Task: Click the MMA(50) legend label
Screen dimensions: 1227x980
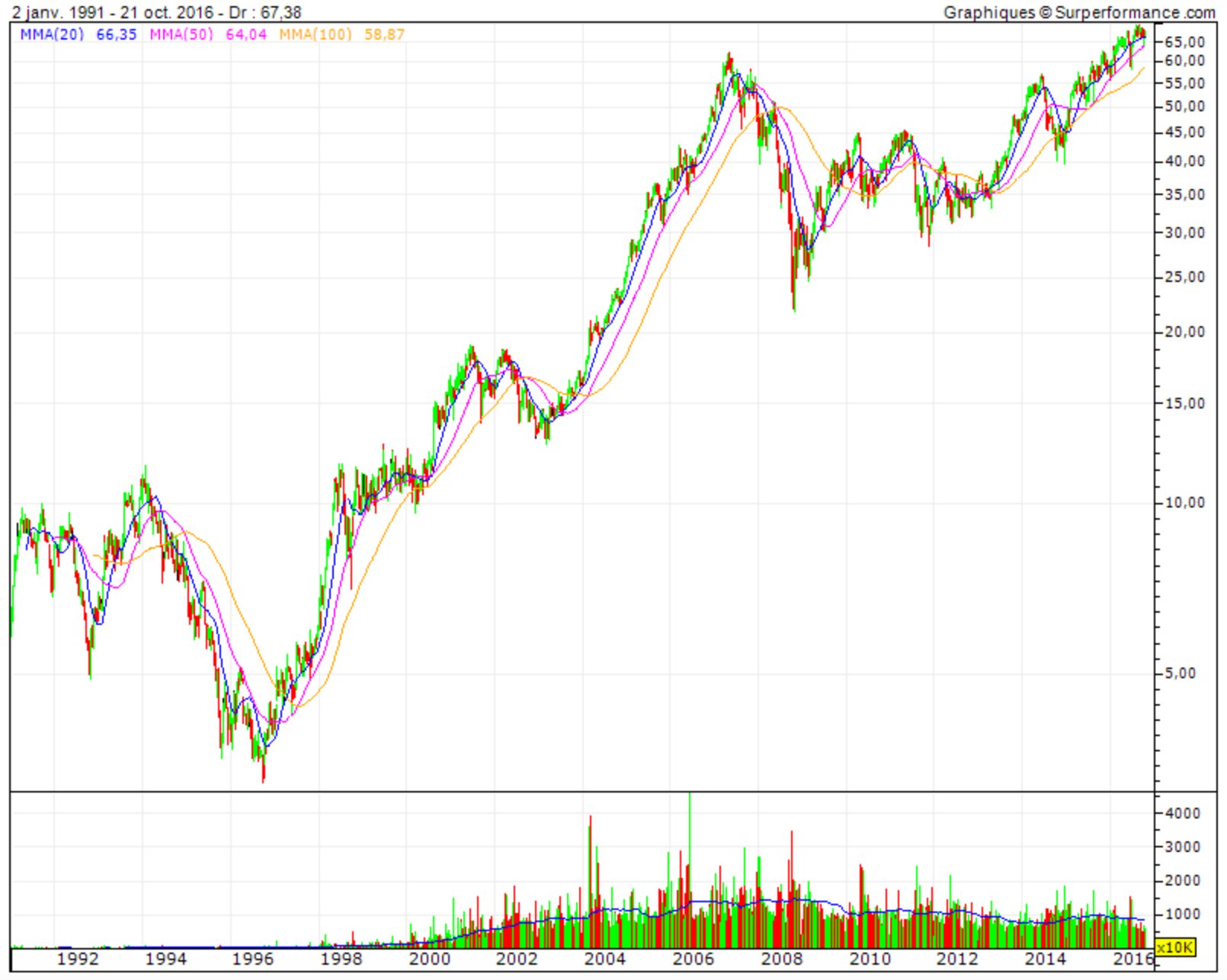Action: point(181,34)
